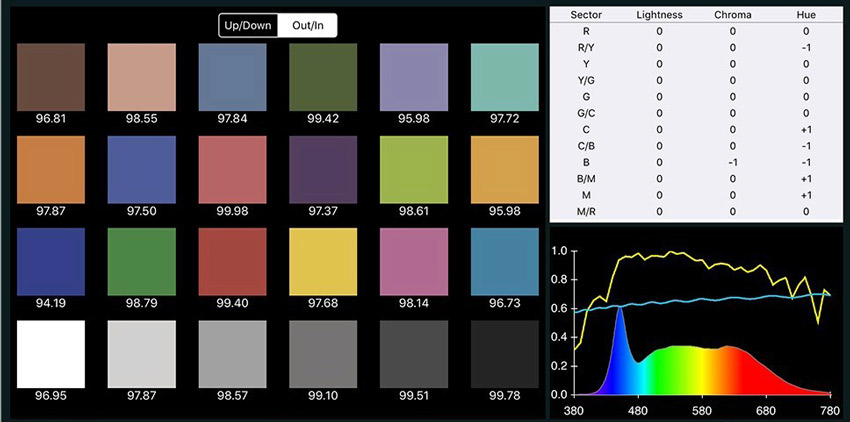Pick the deep blue swatch 94.19
Screen dimensions: 850x422
point(51,260)
